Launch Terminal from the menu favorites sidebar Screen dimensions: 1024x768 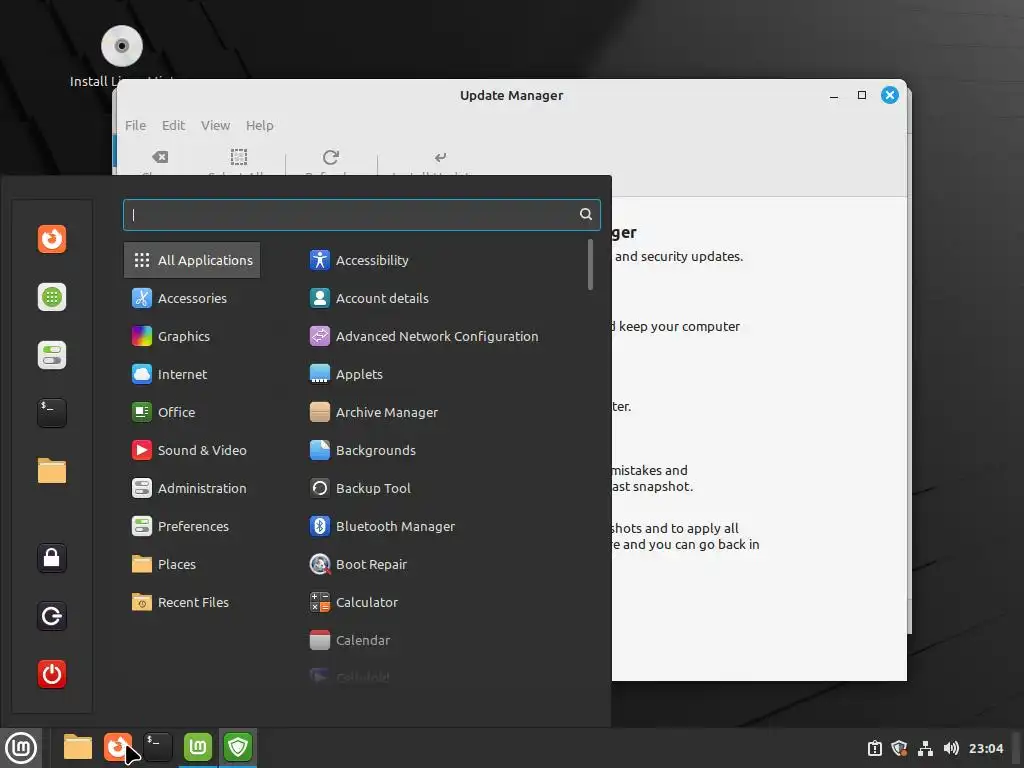[52, 413]
